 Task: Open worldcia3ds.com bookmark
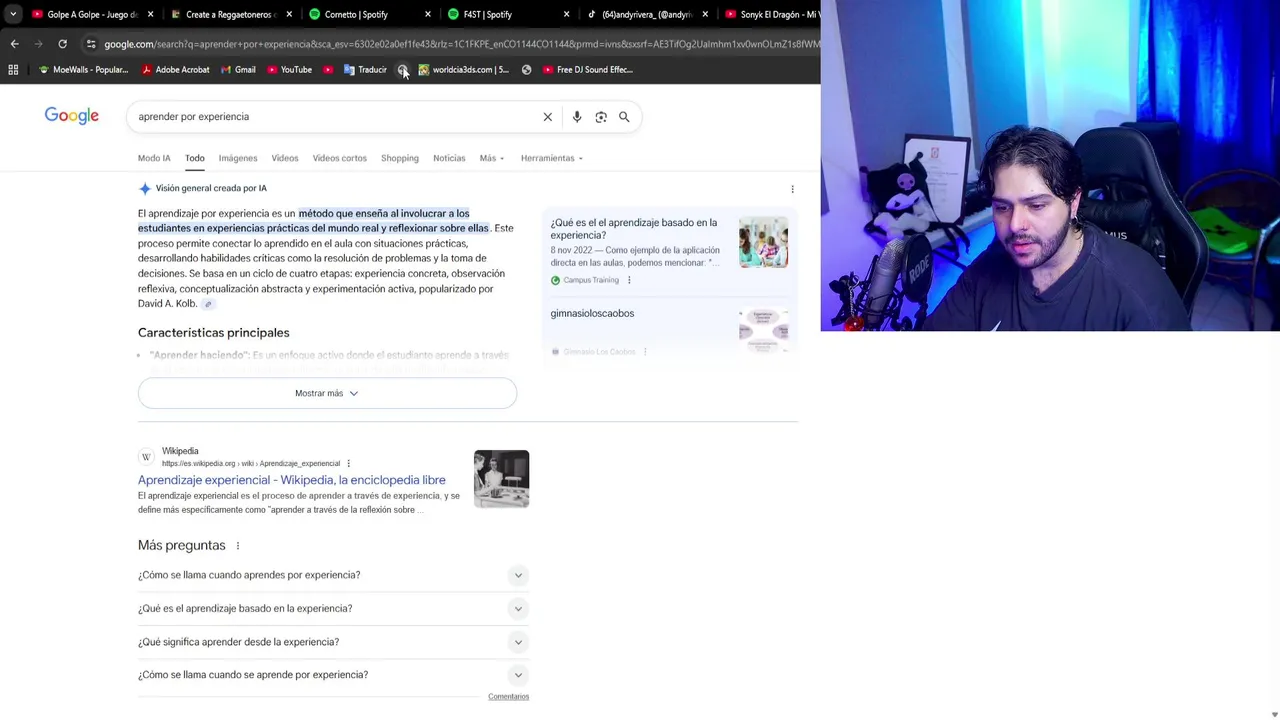tap(463, 70)
